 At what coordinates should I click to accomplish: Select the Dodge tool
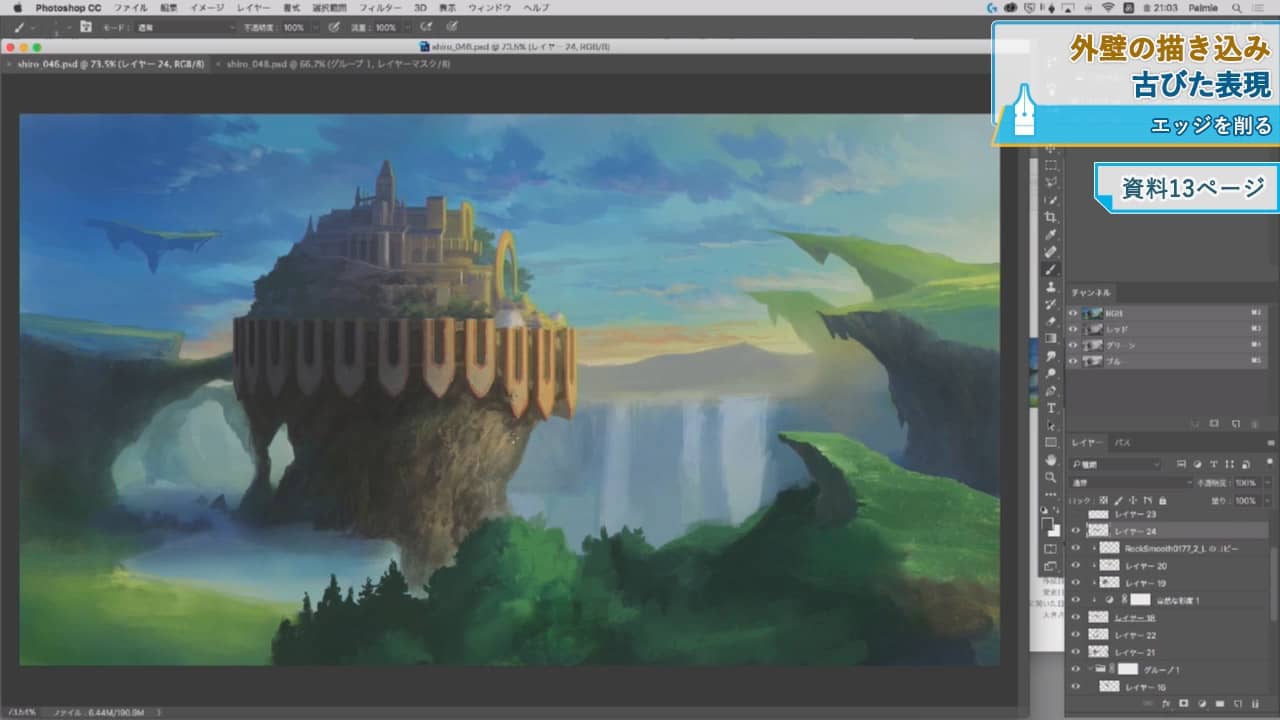tap(1051, 373)
